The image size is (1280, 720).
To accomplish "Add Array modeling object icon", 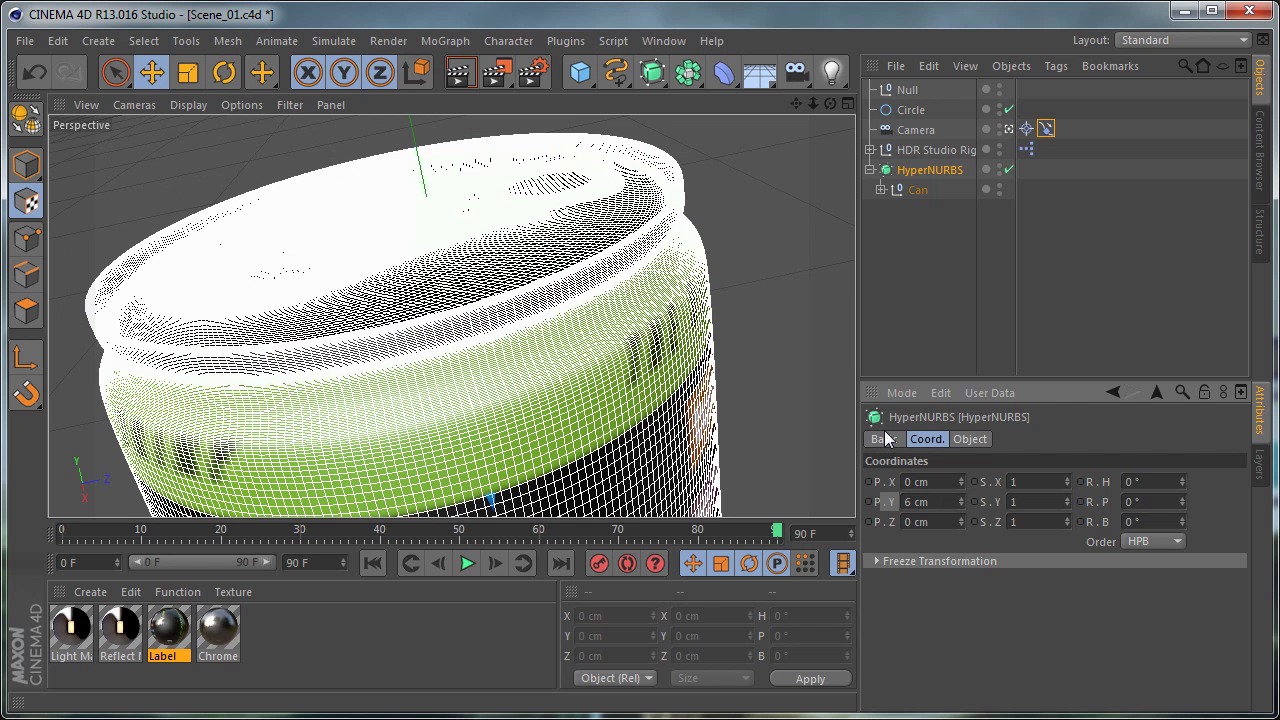I will coord(688,72).
